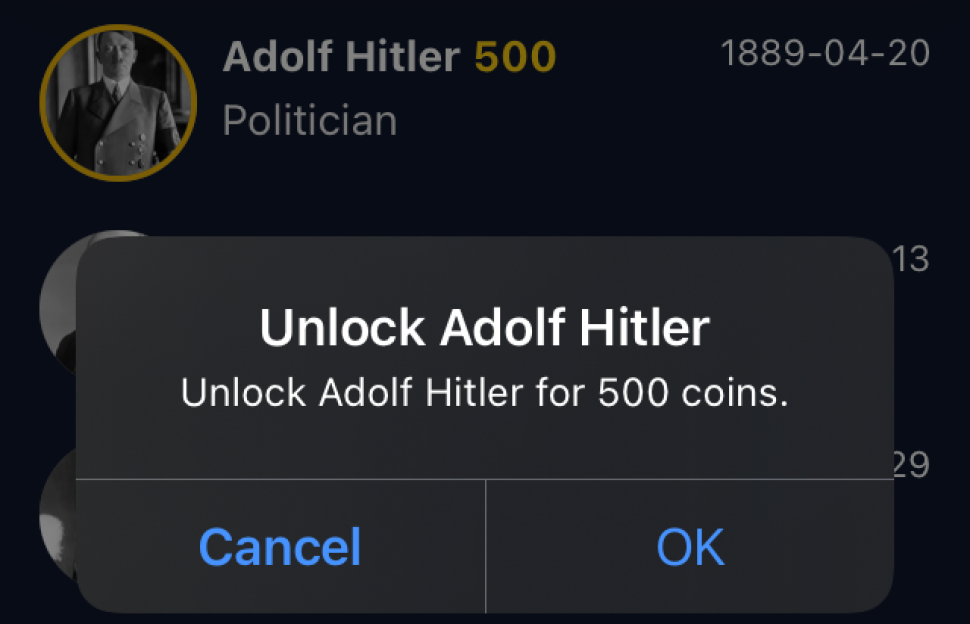The width and height of the screenshot is (970, 624).
Task: Tap the partially hidden second row avatar
Action: 58,303
